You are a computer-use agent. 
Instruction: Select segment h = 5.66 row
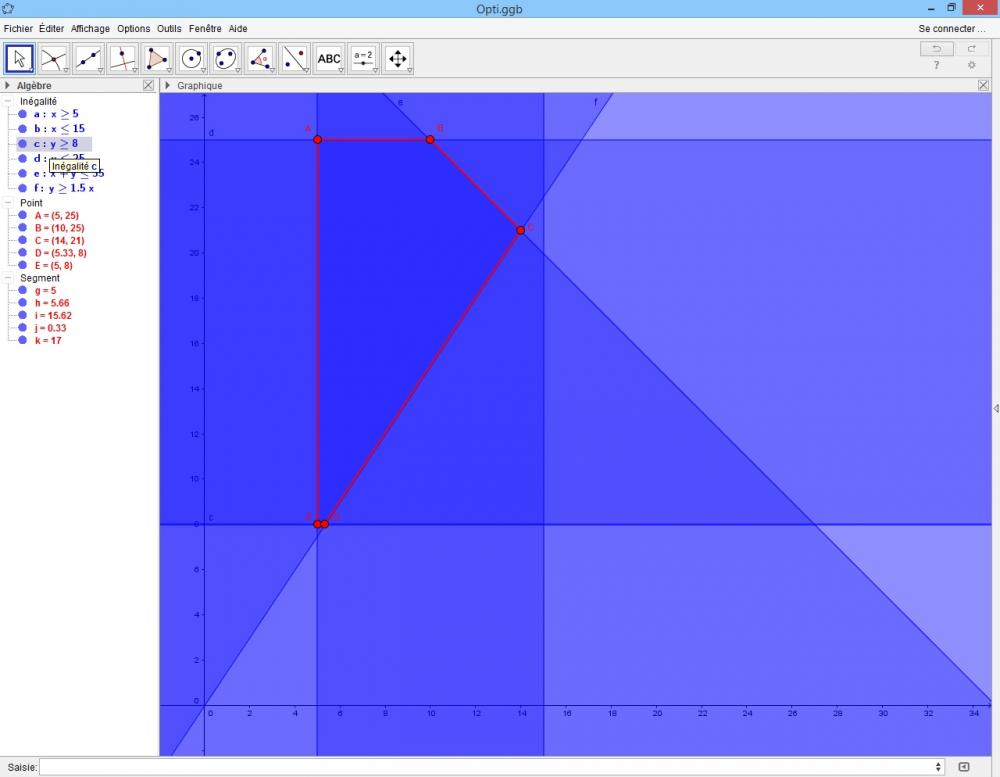(52, 303)
